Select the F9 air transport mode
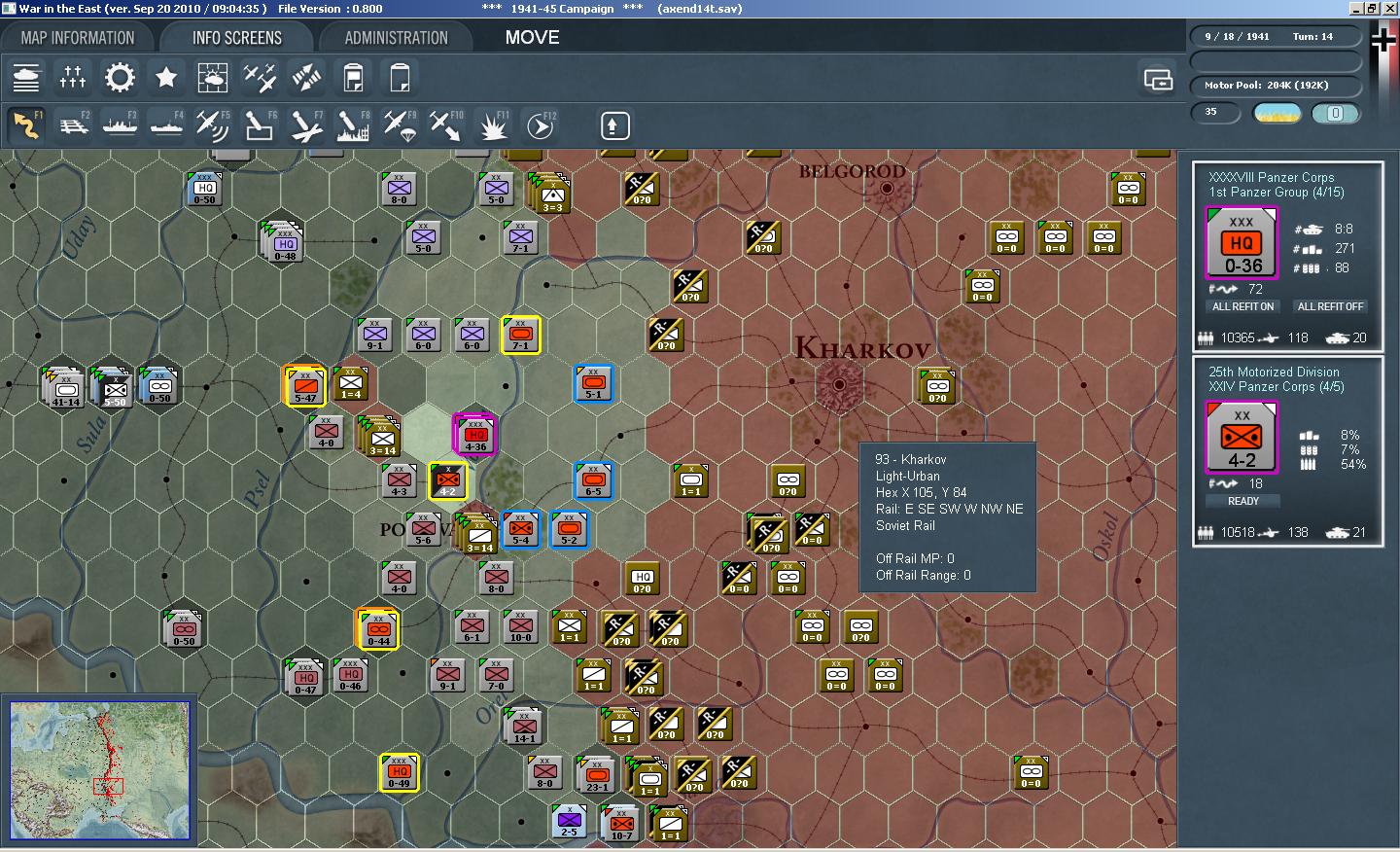Viewport: 1400px width, 852px height. [x=400, y=125]
